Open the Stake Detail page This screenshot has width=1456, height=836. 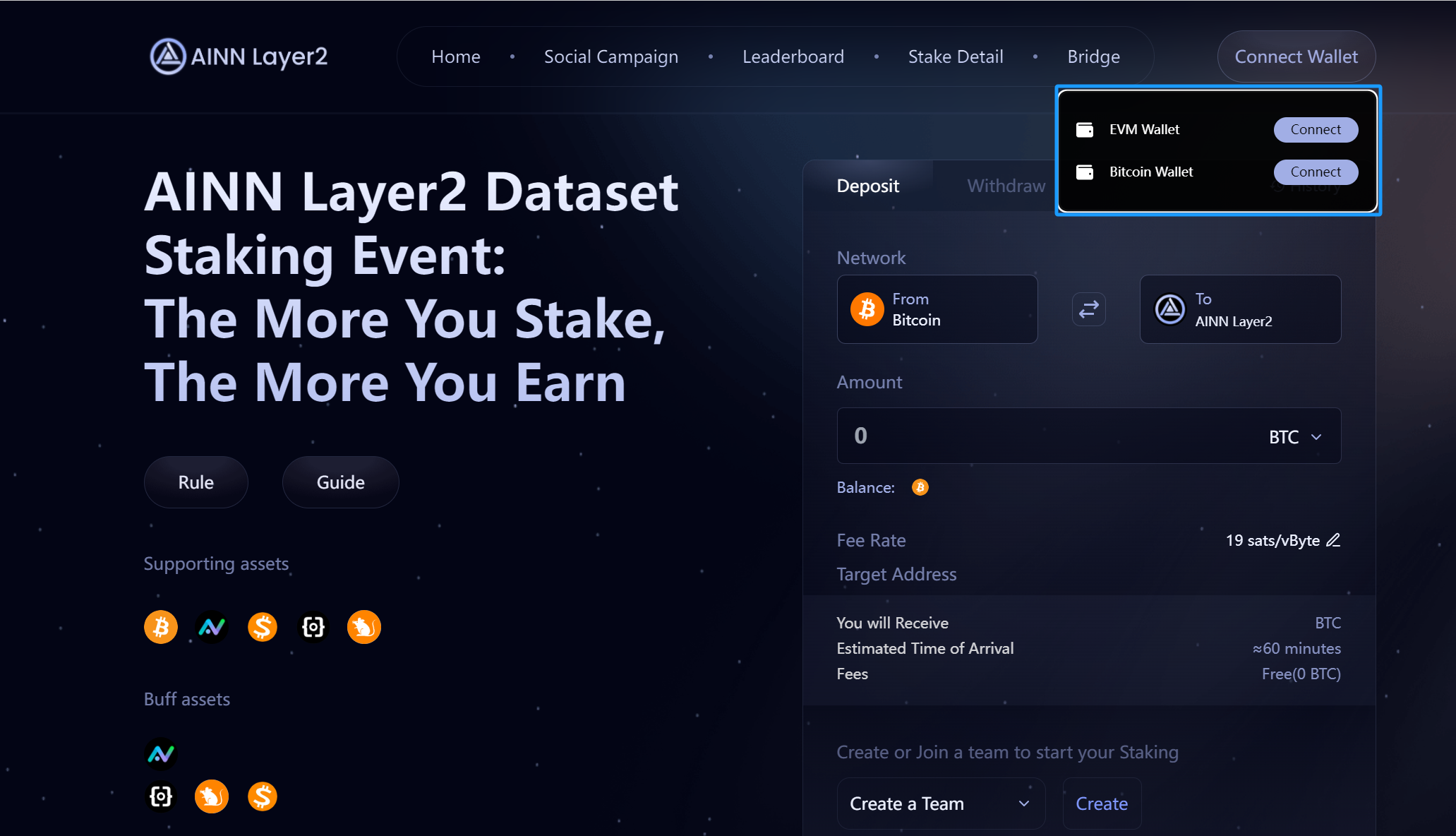click(955, 56)
